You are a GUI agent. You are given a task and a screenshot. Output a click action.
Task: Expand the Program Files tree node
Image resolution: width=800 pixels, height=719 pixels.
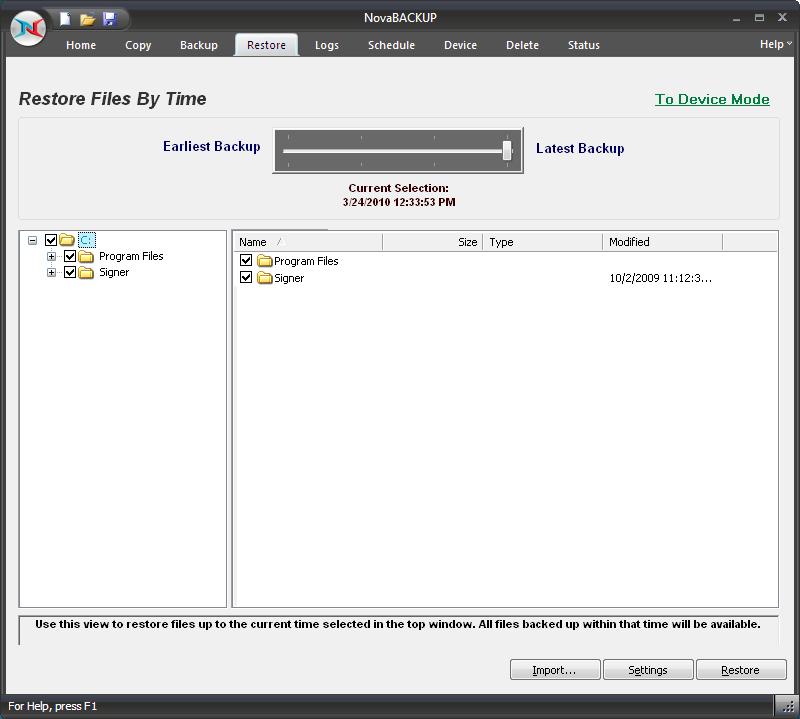[x=51, y=256]
